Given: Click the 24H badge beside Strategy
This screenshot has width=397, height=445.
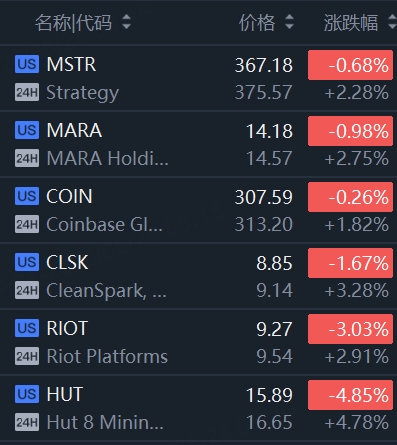Looking at the screenshot, I should click(27, 92).
